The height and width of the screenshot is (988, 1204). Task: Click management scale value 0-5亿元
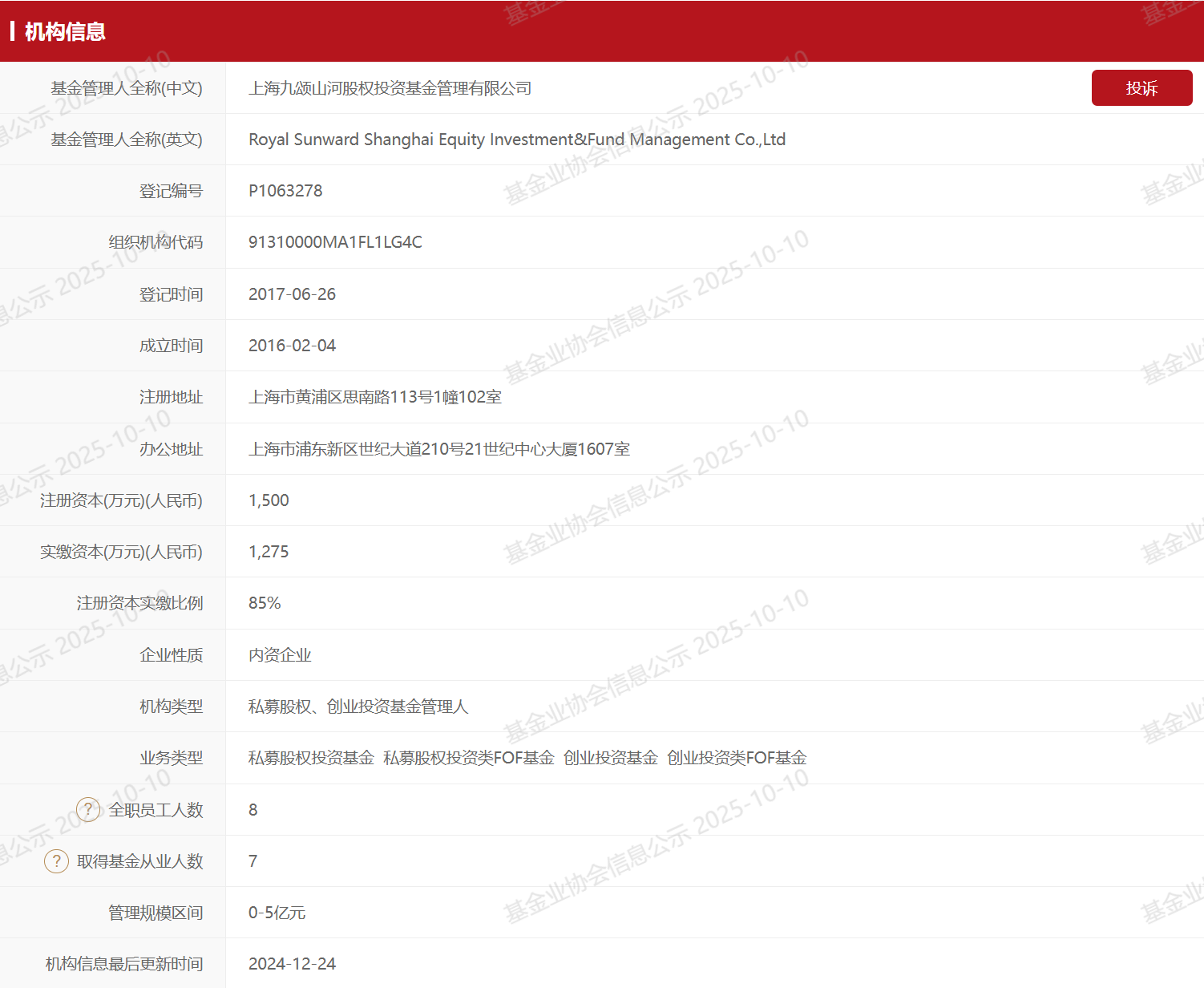point(277,913)
